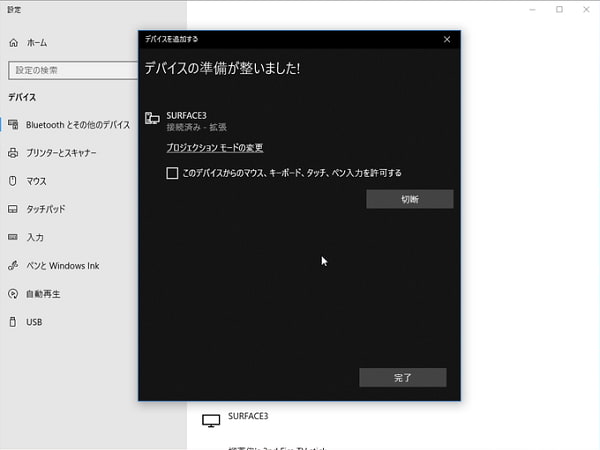The image size is (600, 450).
Task: Click the 接続済み - 拡張 status text
Action: pos(196,127)
